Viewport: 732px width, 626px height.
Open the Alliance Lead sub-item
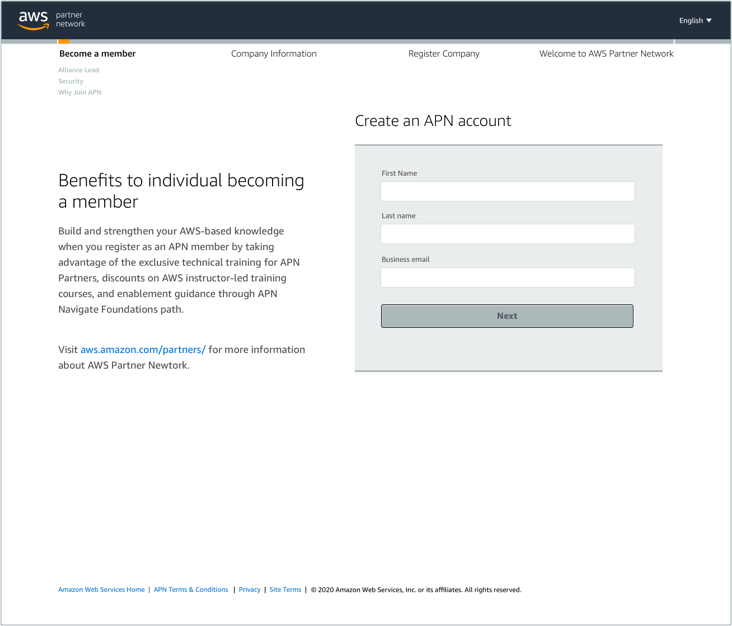pos(78,70)
